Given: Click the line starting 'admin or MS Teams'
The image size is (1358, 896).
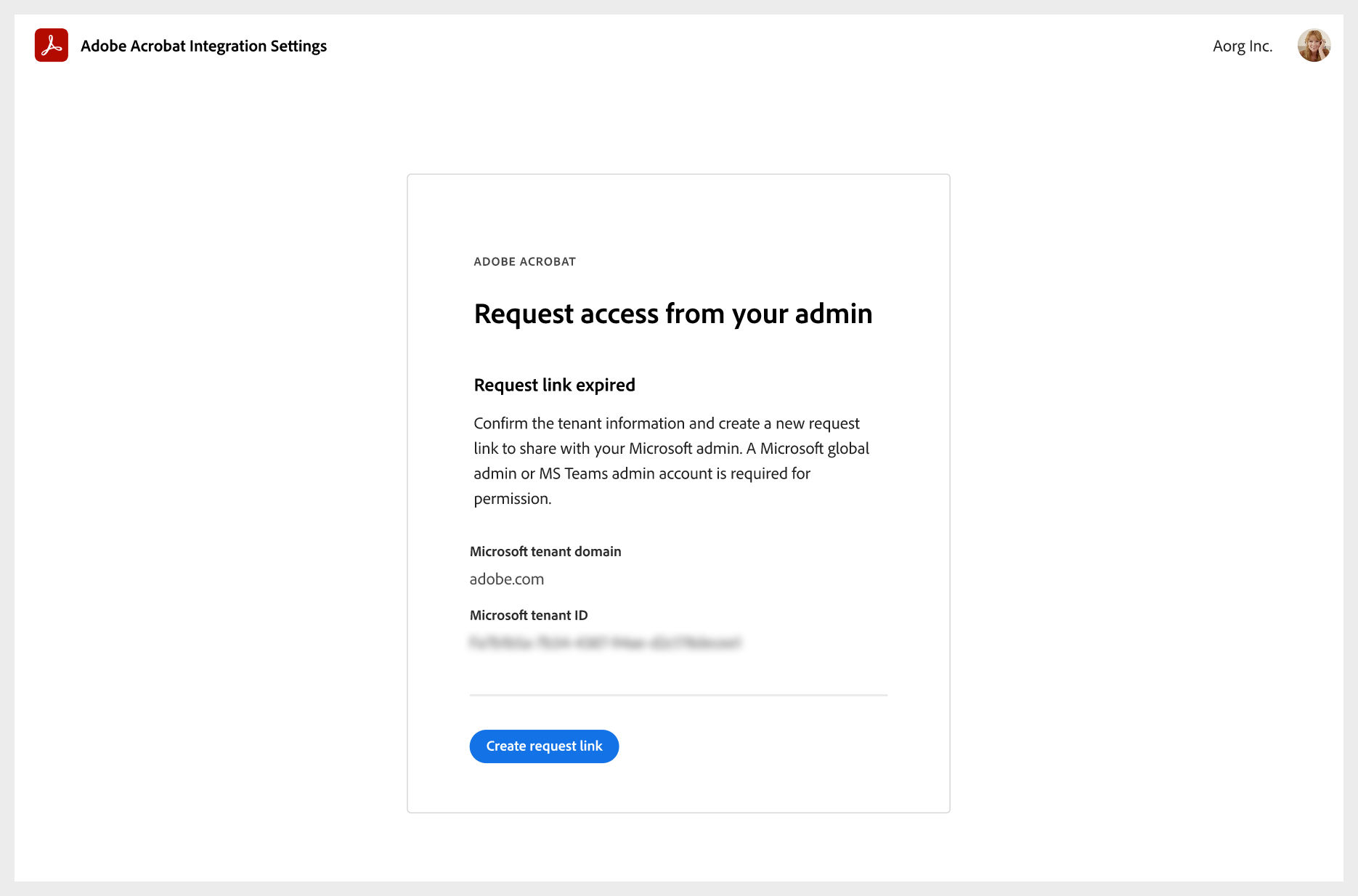Looking at the screenshot, I should point(641,473).
